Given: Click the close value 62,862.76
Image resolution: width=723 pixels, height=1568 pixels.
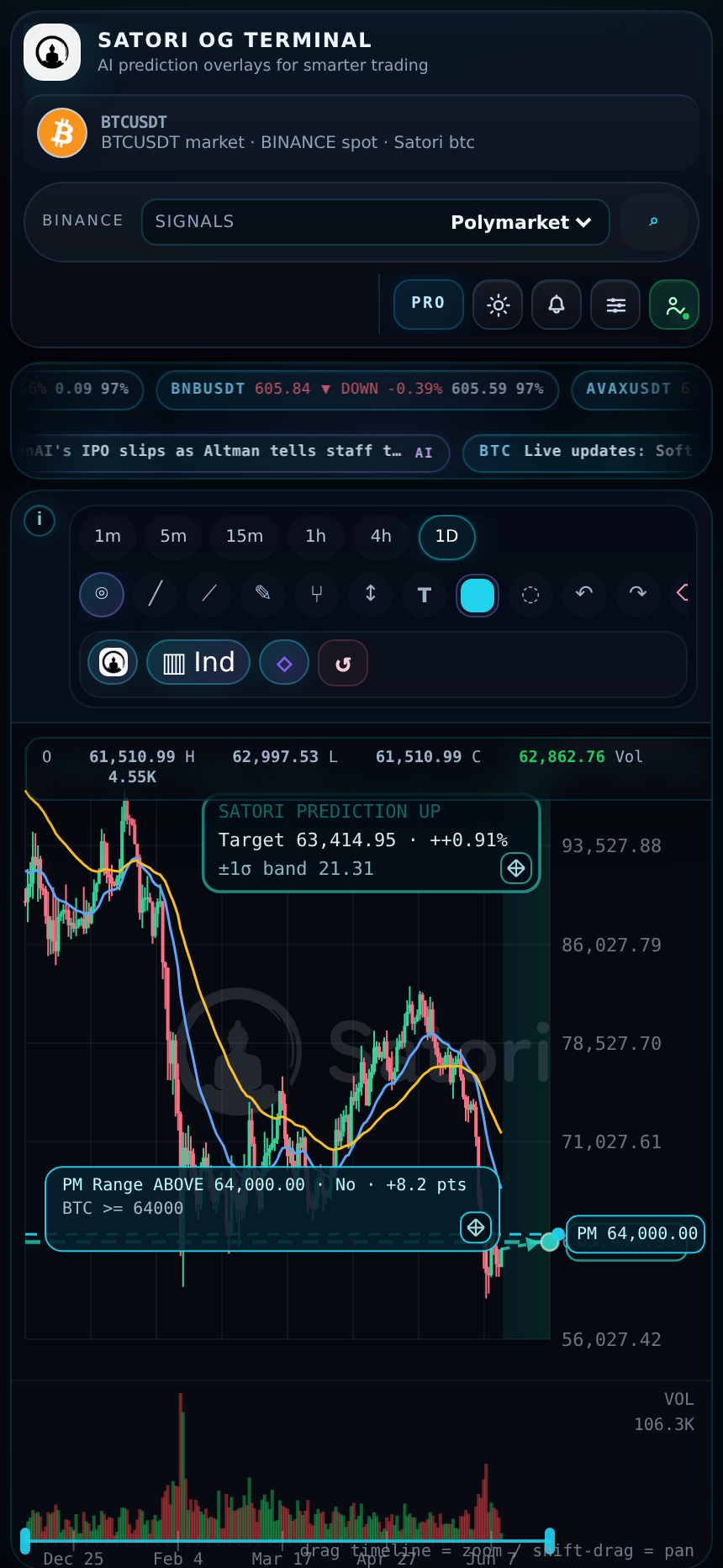Looking at the screenshot, I should [x=562, y=757].
